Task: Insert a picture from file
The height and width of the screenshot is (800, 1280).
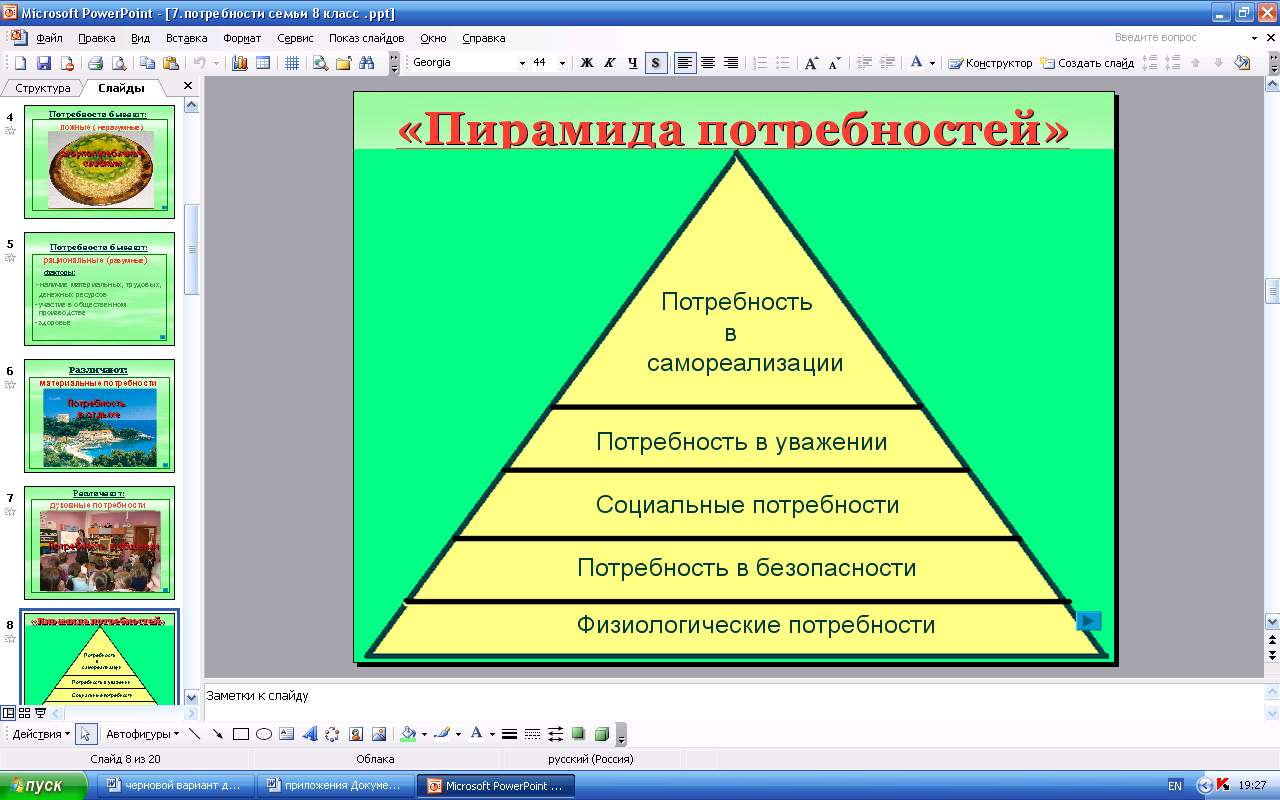Action: (x=379, y=734)
